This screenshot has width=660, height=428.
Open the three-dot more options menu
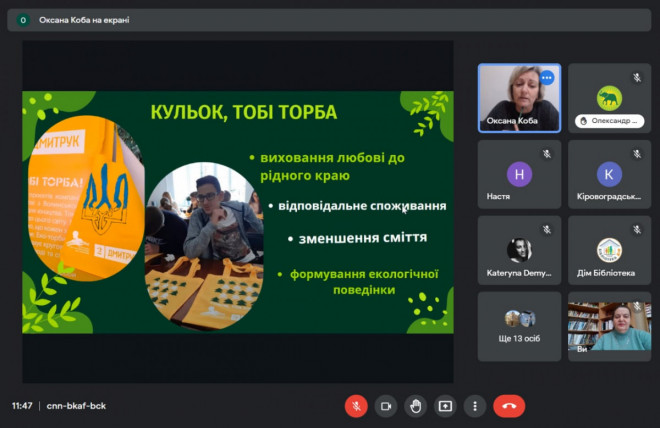475,406
